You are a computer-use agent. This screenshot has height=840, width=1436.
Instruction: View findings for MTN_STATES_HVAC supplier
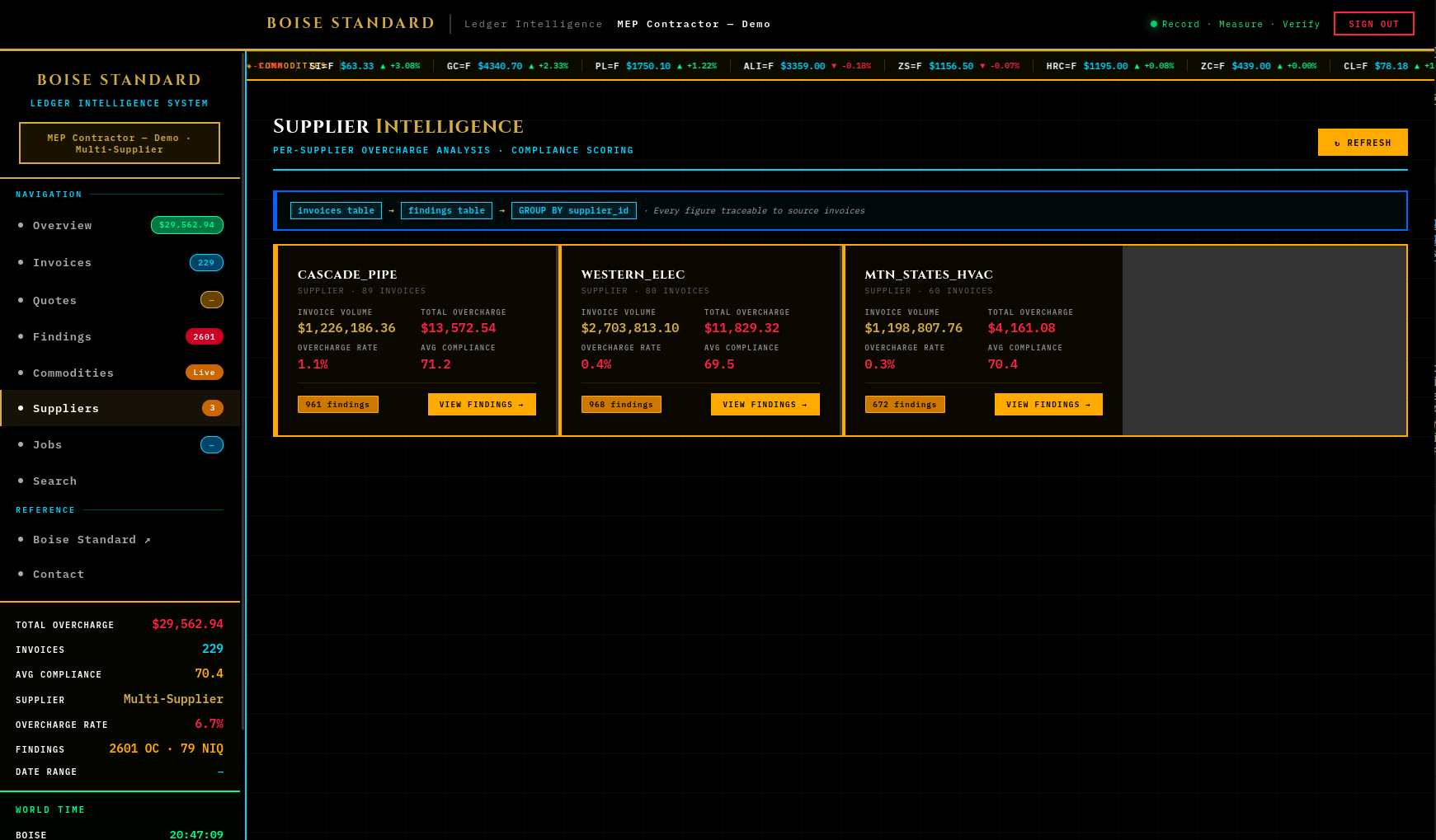1048,405
